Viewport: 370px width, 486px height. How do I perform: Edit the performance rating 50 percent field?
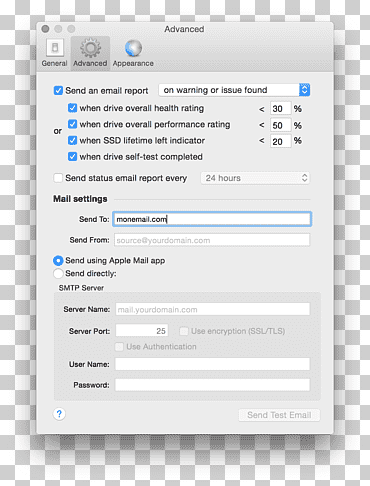tap(280, 125)
